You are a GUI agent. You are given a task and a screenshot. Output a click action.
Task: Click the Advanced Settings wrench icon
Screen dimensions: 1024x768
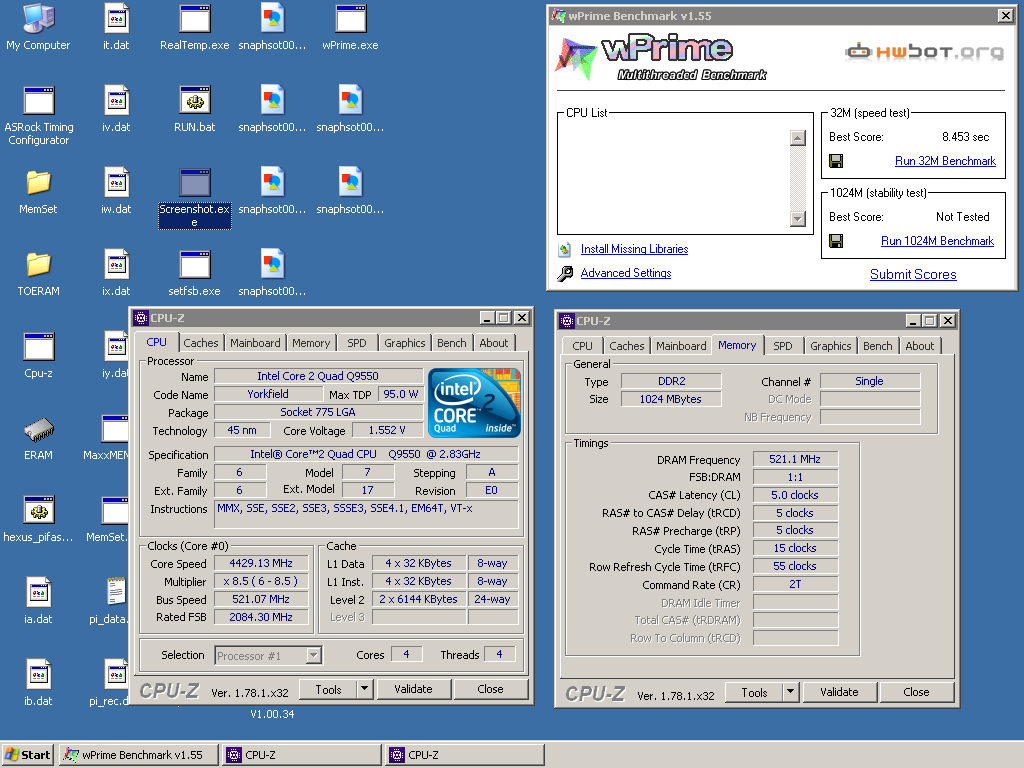(565, 274)
